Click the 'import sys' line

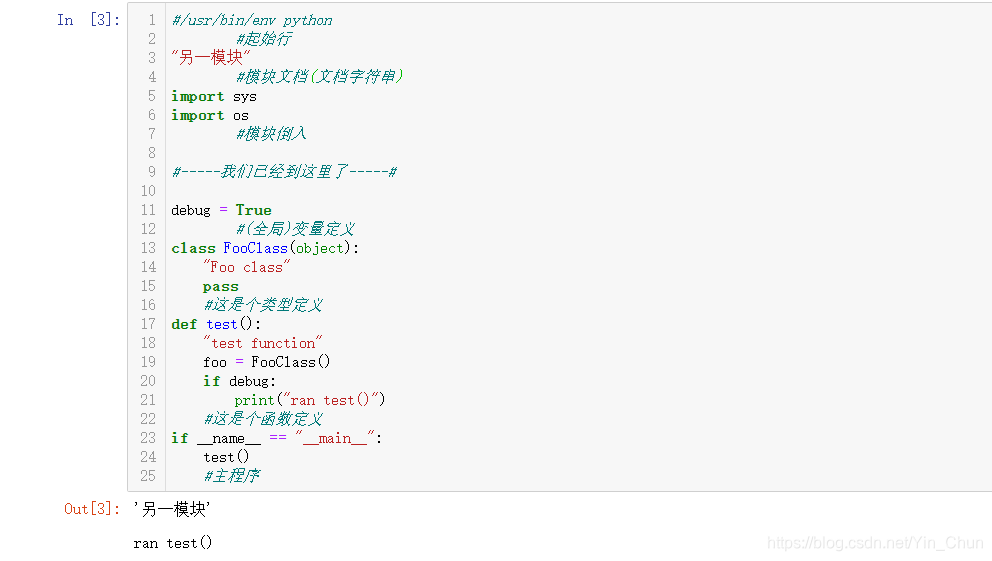(x=214, y=96)
